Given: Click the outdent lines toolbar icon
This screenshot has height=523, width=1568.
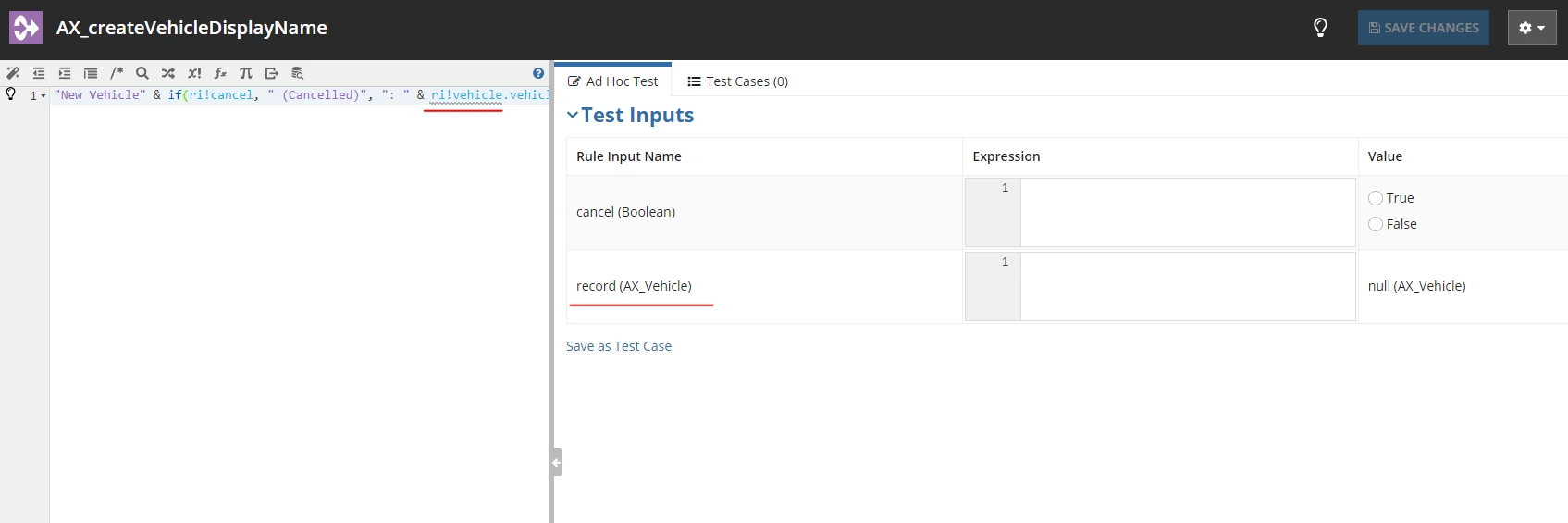Looking at the screenshot, I should pos(39,73).
